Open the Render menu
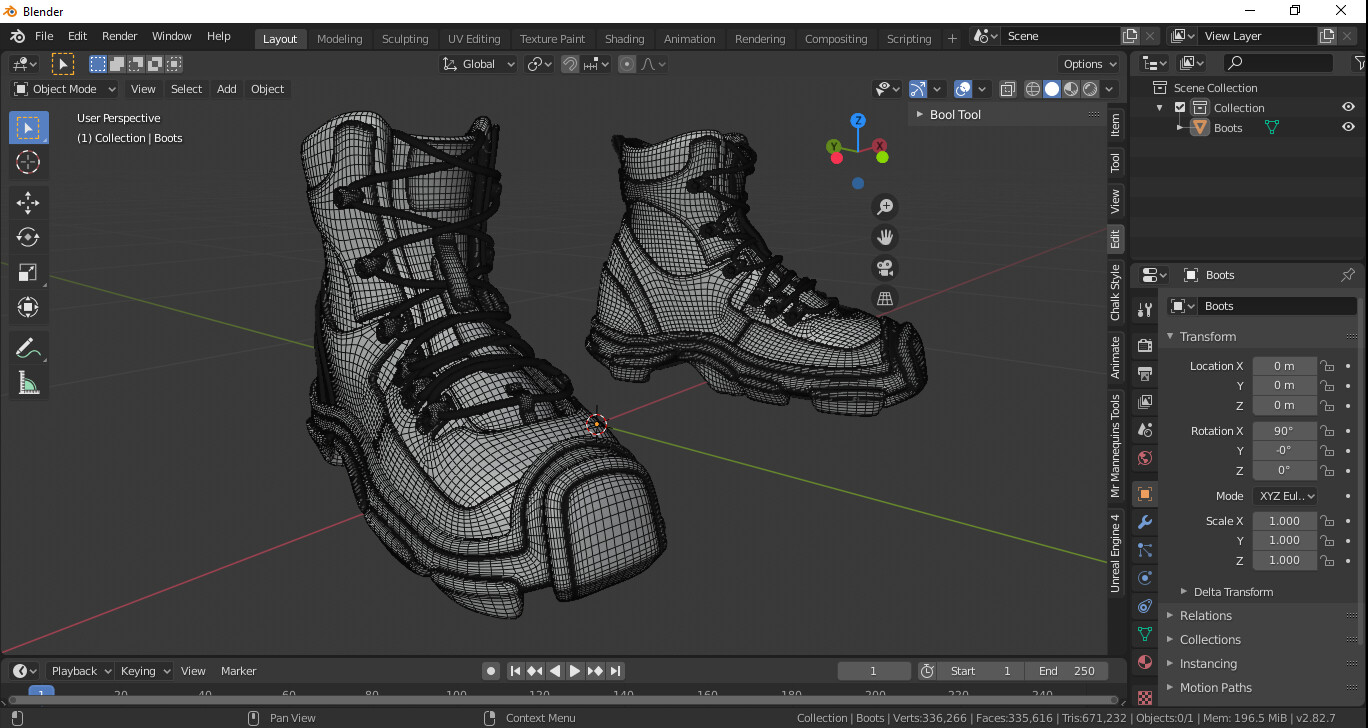1368x728 pixels. click(119, 35)
